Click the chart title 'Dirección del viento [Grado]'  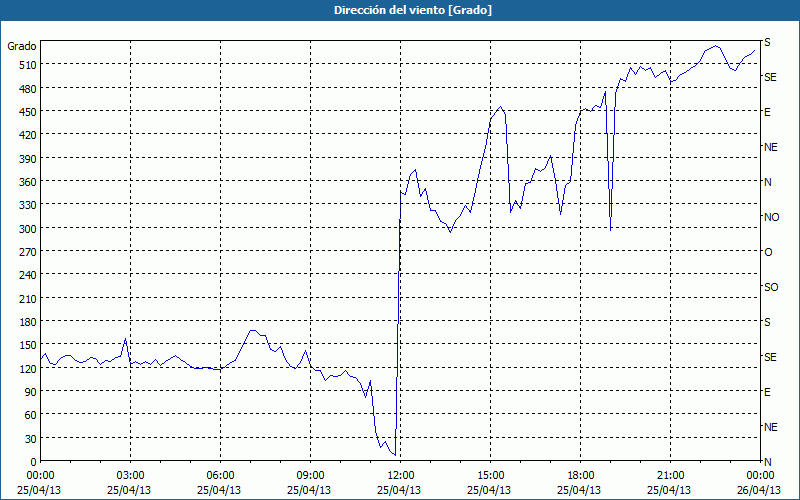413,10
